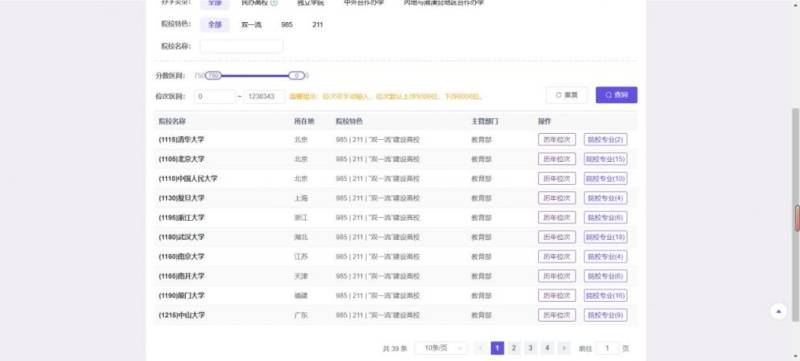800x361 pixels.
Task: Click the 位次区间 upper bound field 1238343
Action: click(x=264, y=96)
